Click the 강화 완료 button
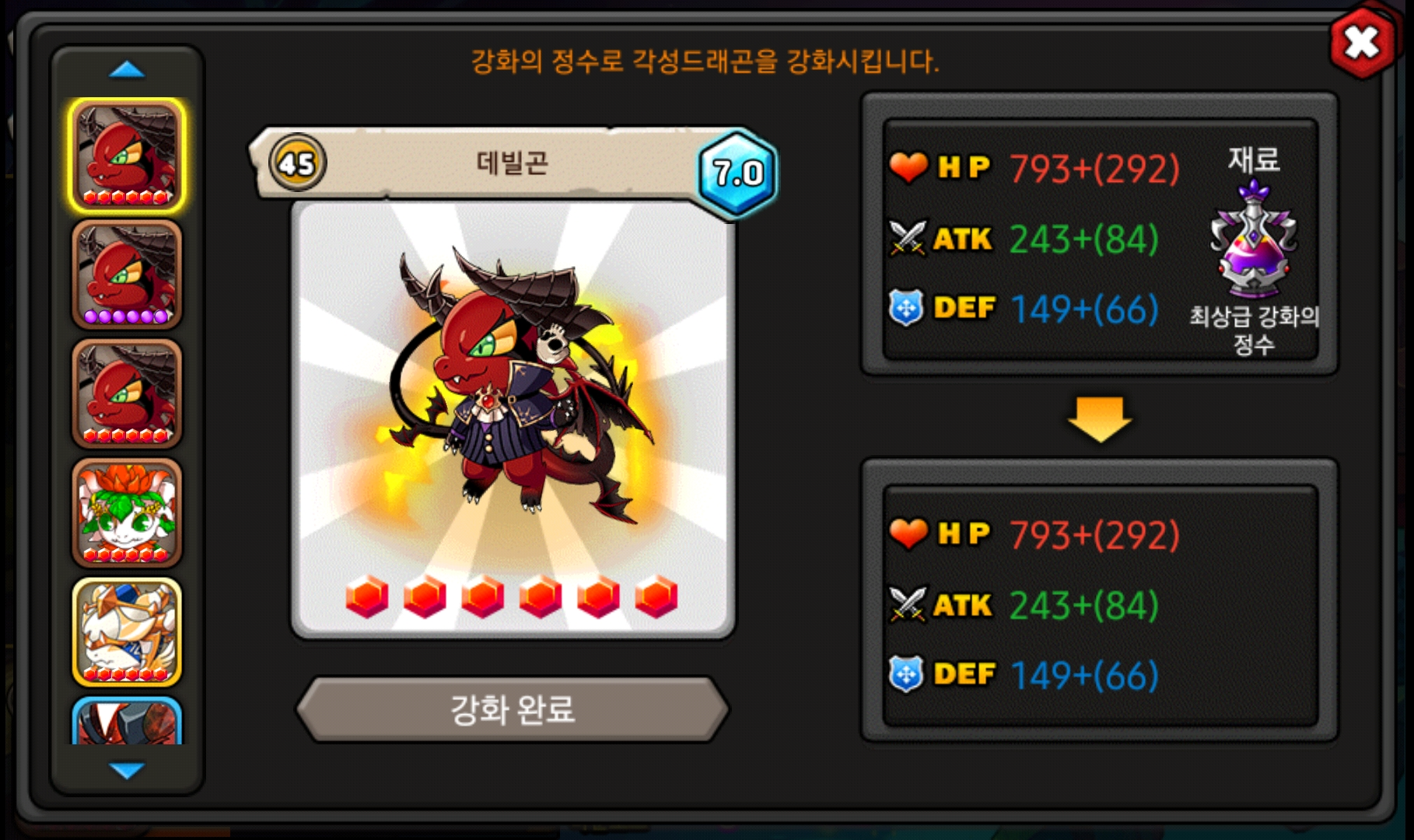Image resolution: width=1414 pixels, height=840 pixels. coord(513,709)
